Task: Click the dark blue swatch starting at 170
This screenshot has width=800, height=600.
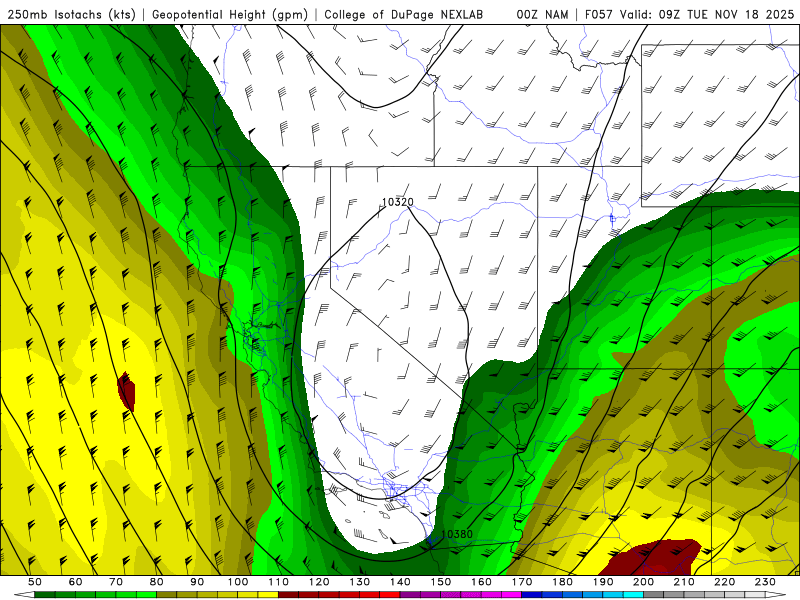Action: (532, 595)
